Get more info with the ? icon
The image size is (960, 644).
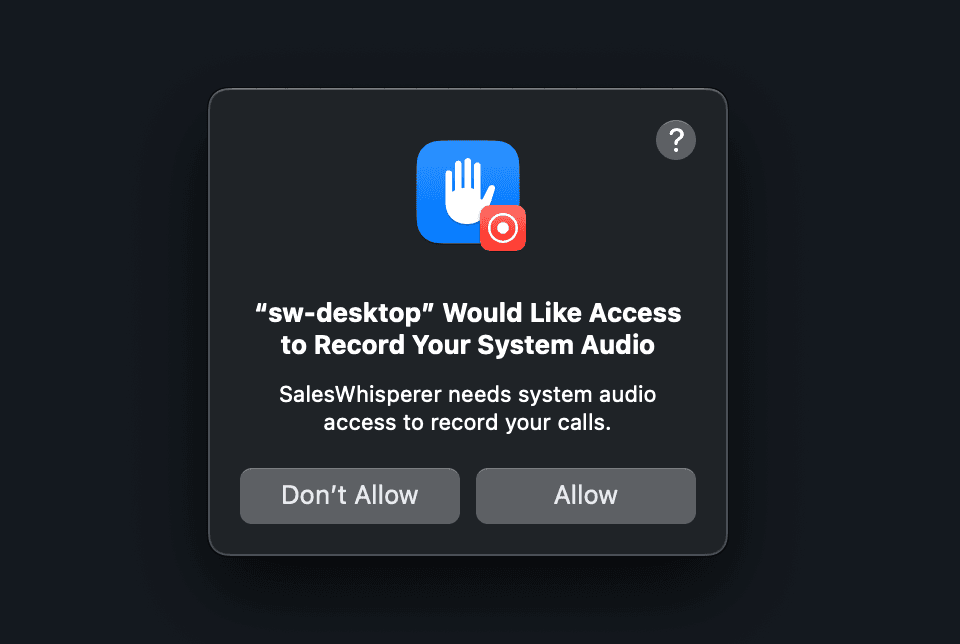675,140
